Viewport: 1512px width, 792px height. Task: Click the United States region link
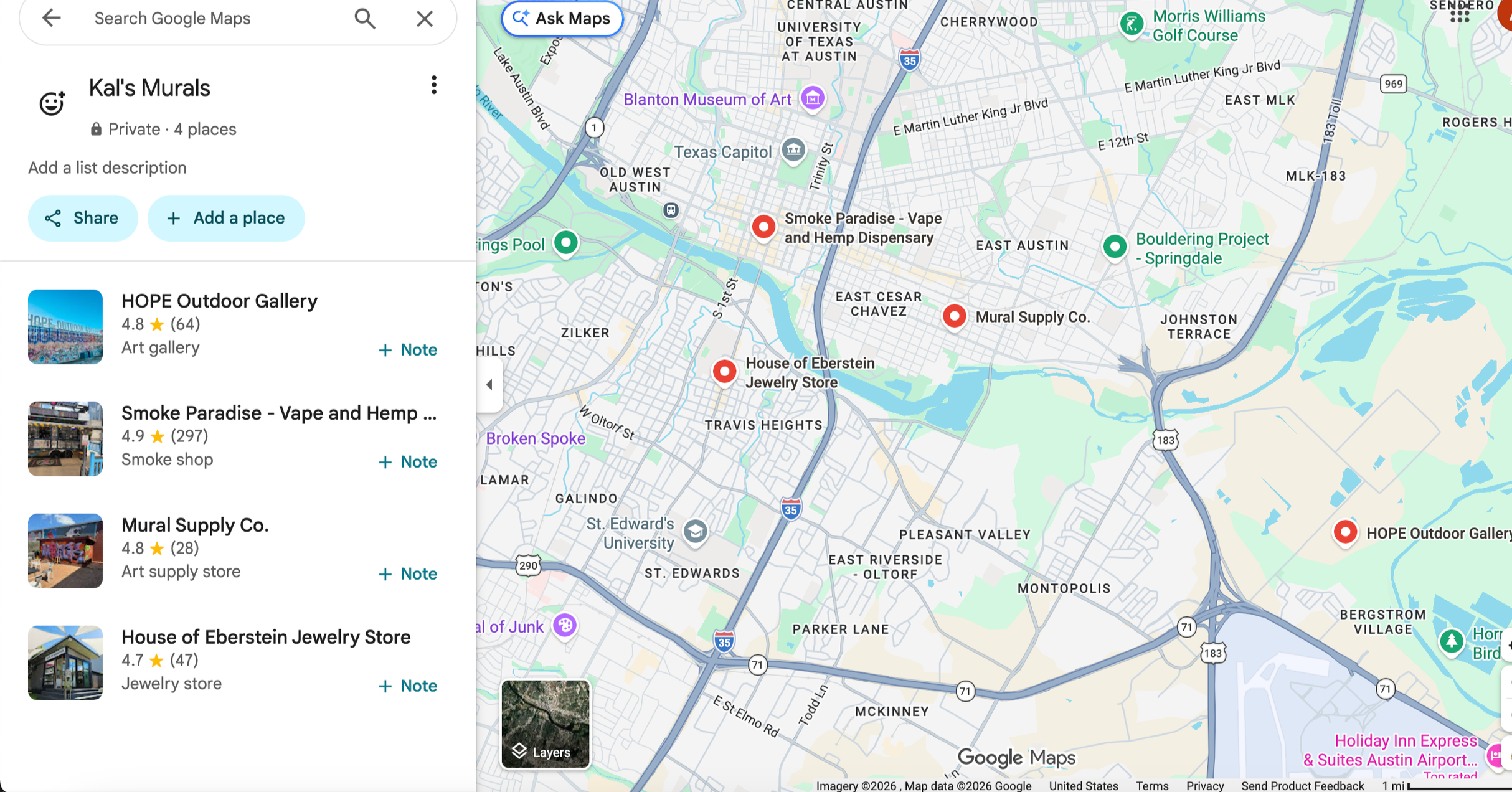[1084, 786]
